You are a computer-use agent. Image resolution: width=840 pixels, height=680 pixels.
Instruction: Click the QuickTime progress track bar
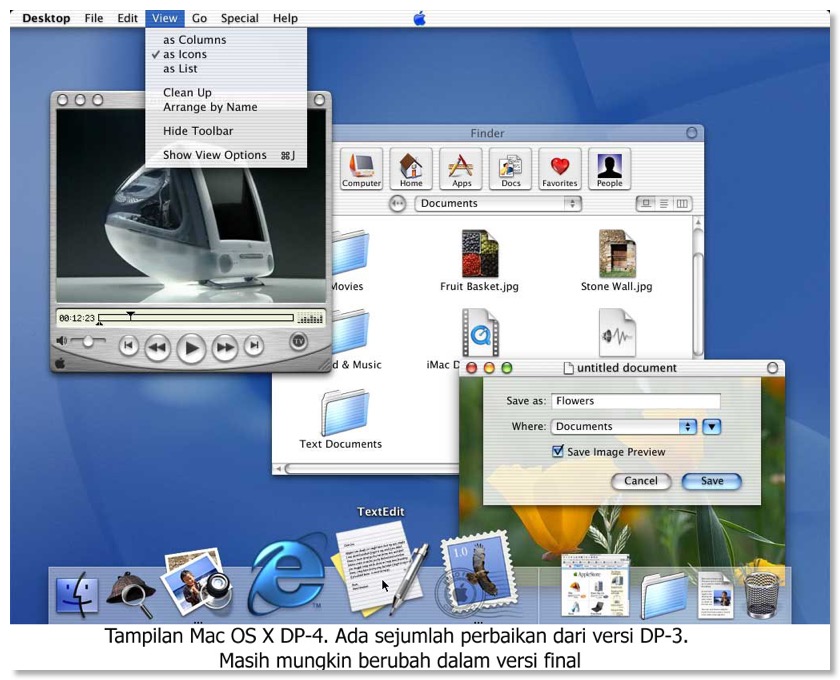196,318
